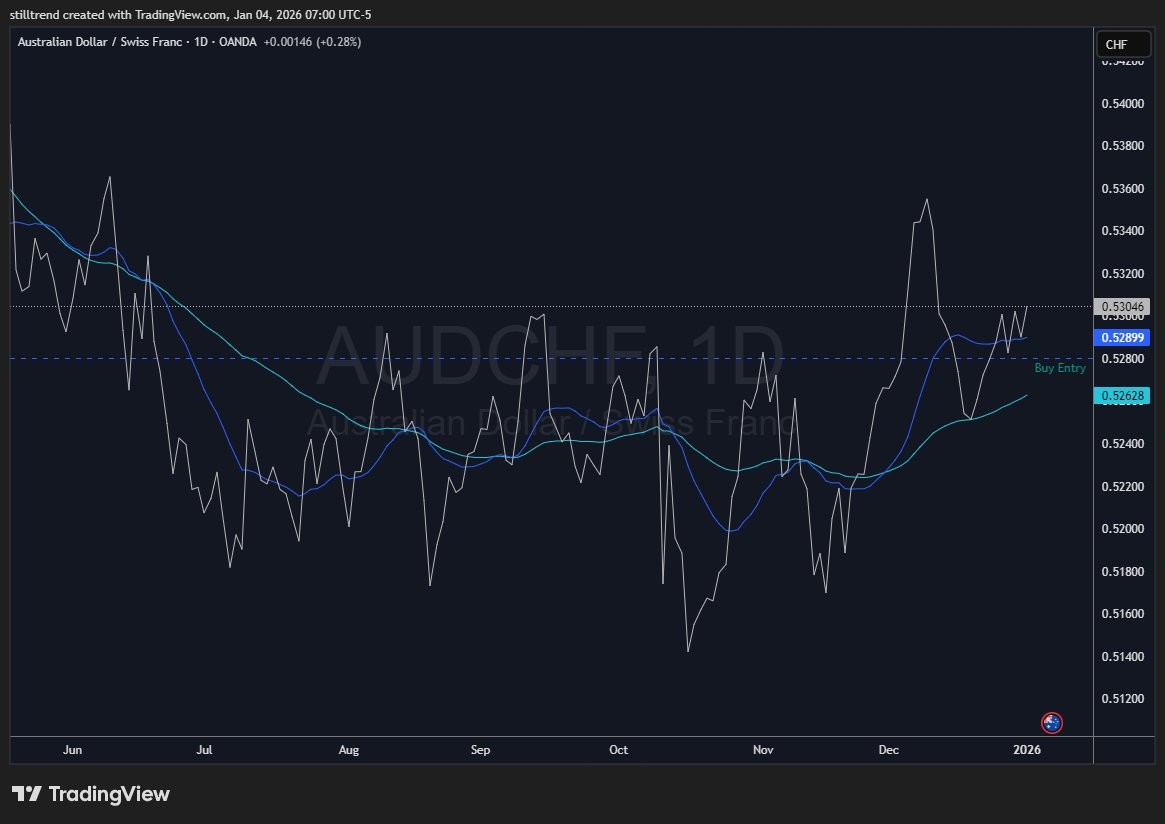The image size is (1165, 824).
Task: Click the Australian flag symbol icon
Action: click(x=1051, y=723)
